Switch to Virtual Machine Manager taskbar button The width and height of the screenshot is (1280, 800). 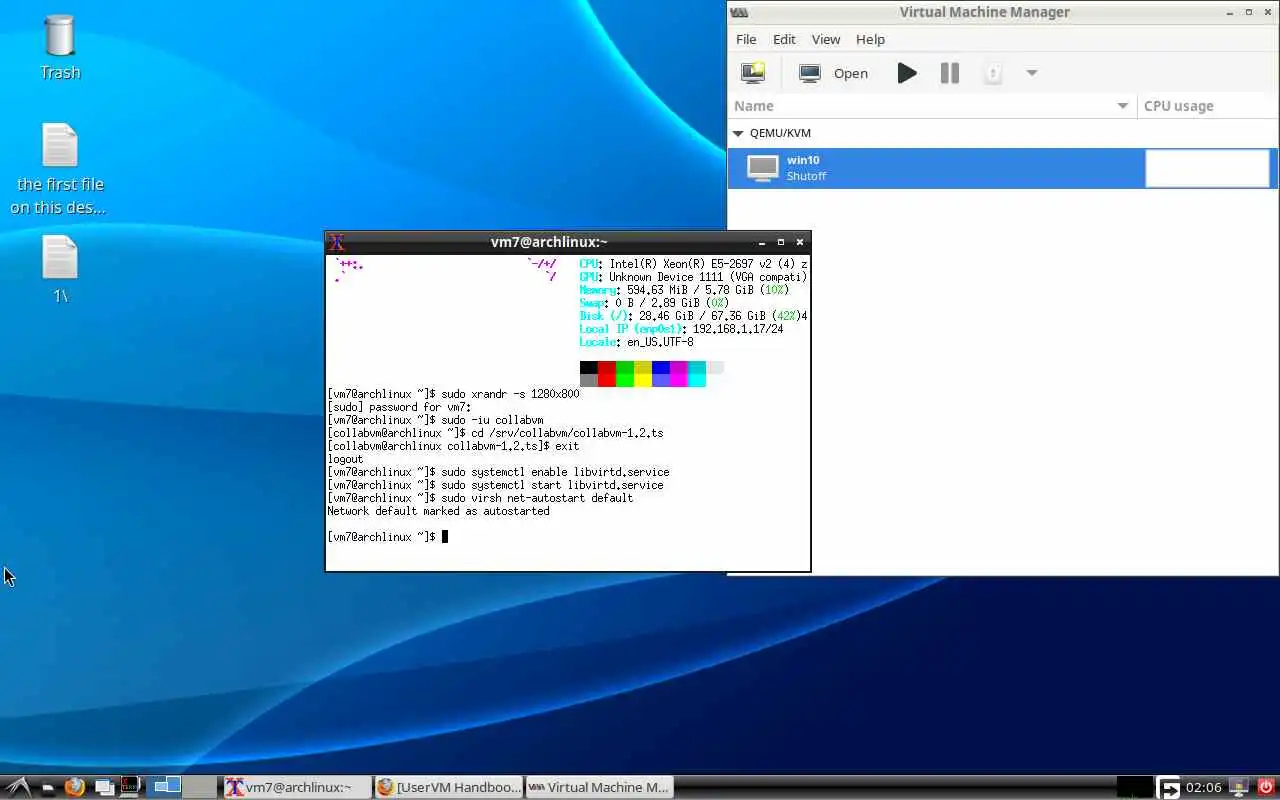coord(599,787)
